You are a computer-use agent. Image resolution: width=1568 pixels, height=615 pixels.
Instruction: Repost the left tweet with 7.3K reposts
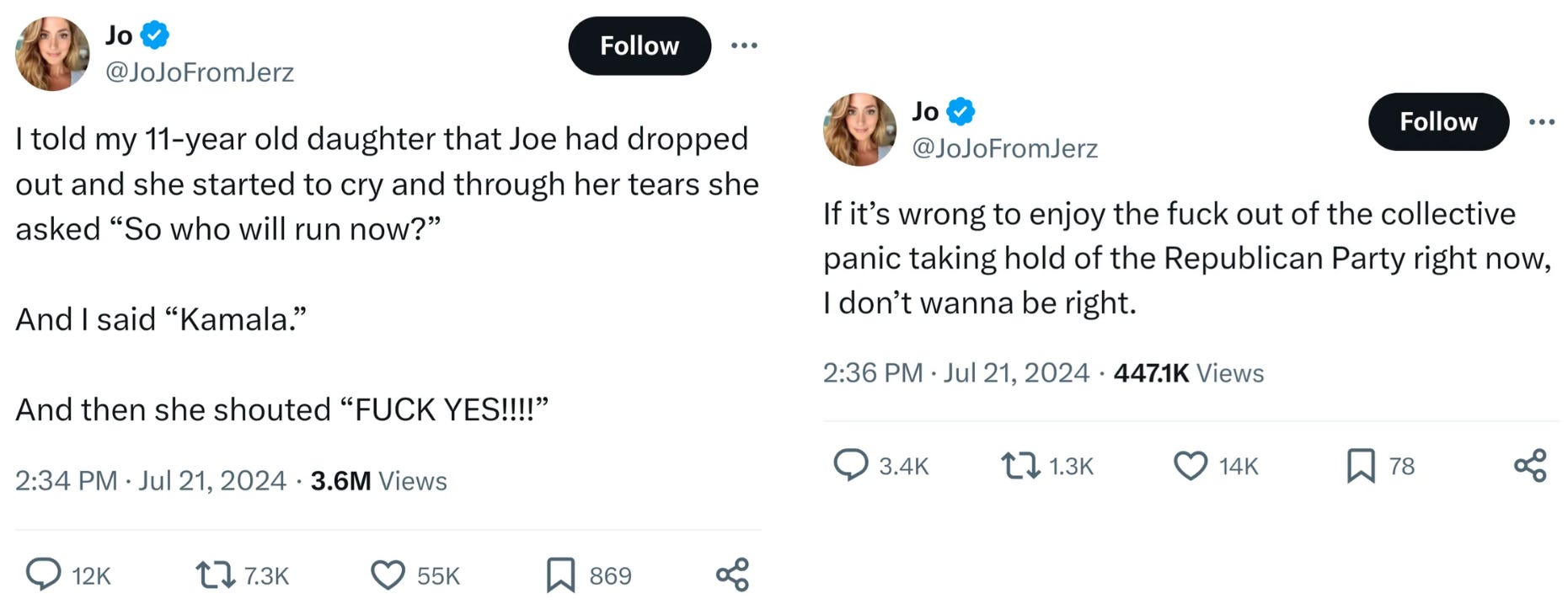215,575
